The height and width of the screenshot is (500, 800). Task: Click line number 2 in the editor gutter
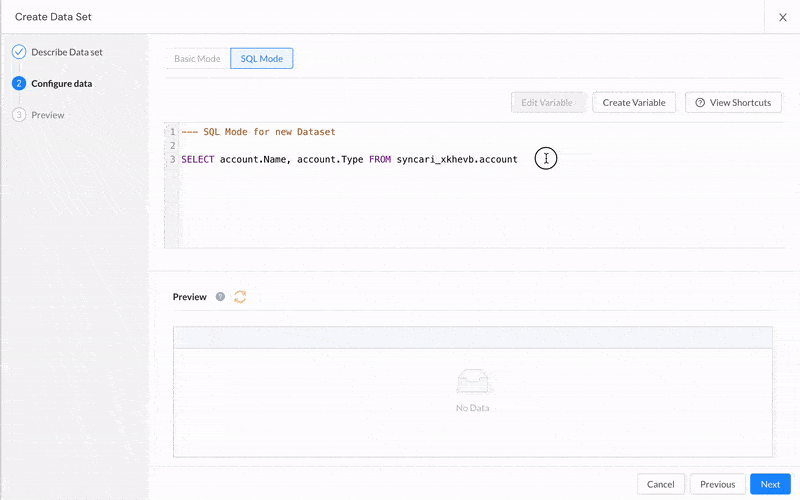pyautogui.click(x=173, y=145)
